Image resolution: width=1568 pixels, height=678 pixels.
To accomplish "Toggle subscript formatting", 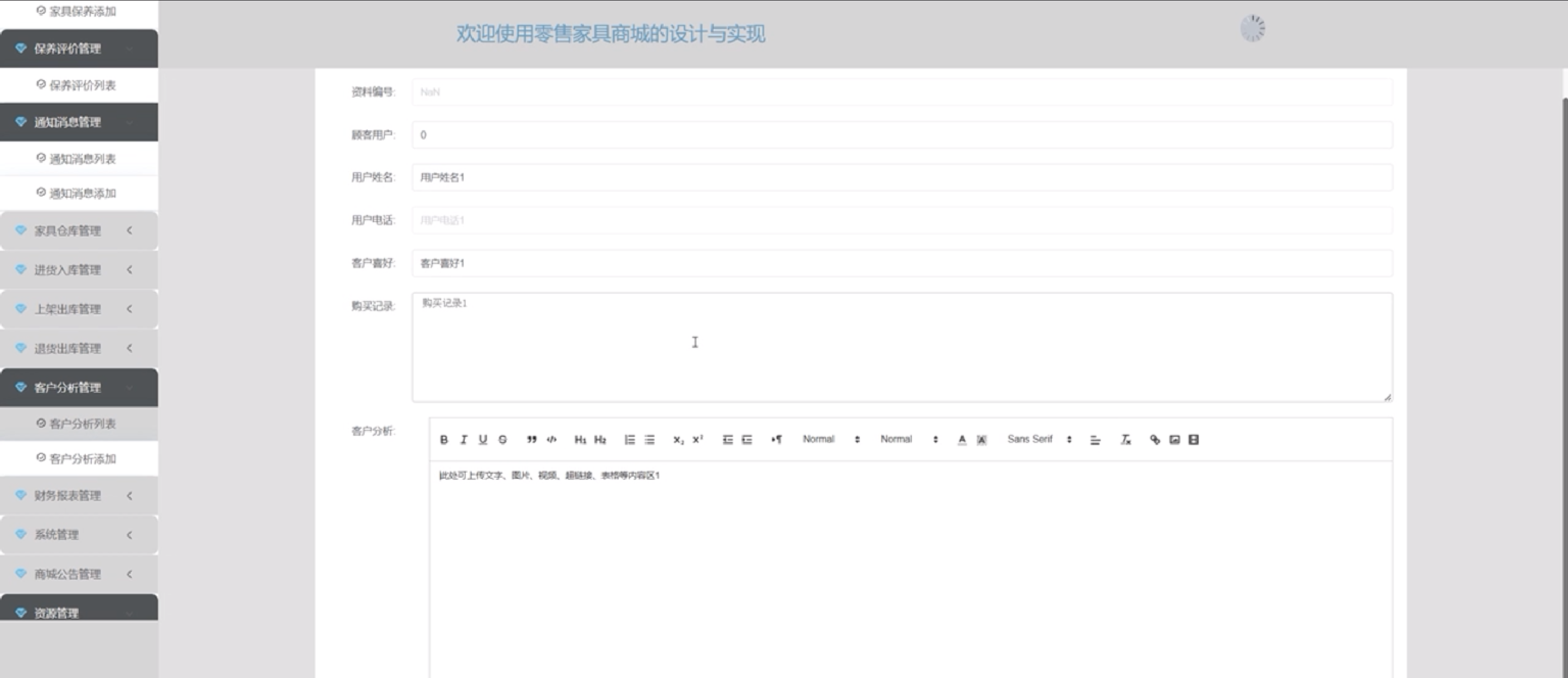I will 678,439.
